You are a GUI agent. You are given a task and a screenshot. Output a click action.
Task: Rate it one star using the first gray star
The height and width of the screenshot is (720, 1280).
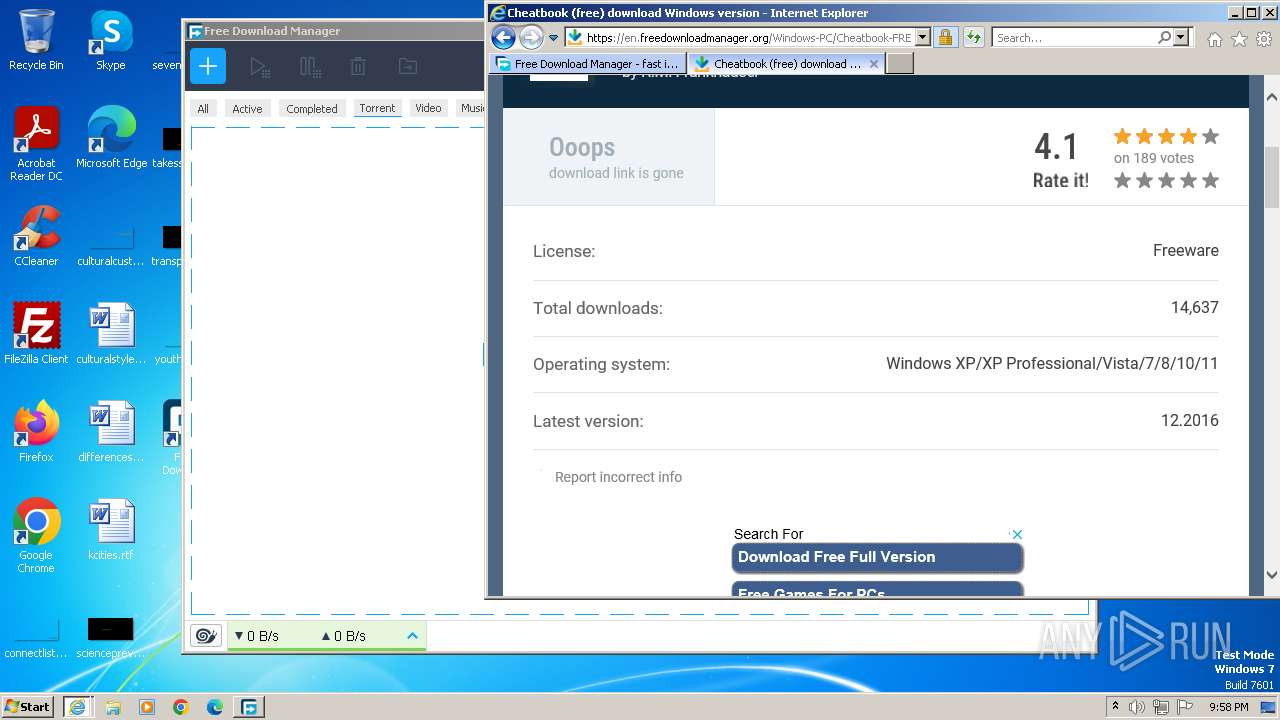1122,180
